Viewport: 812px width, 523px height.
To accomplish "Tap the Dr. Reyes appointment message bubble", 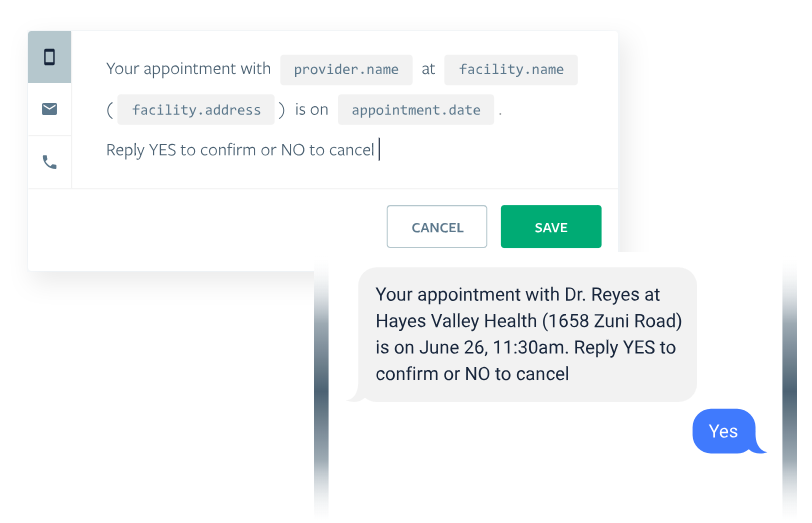I will (527, 335).
